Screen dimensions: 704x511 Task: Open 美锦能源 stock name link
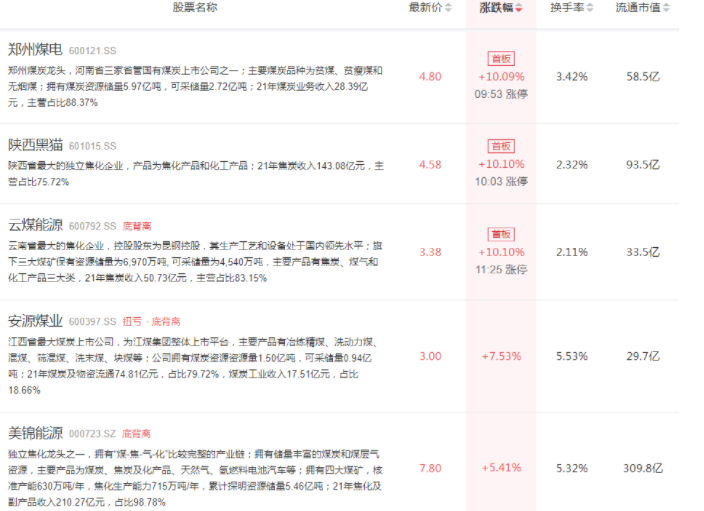(x=35, y=433)
